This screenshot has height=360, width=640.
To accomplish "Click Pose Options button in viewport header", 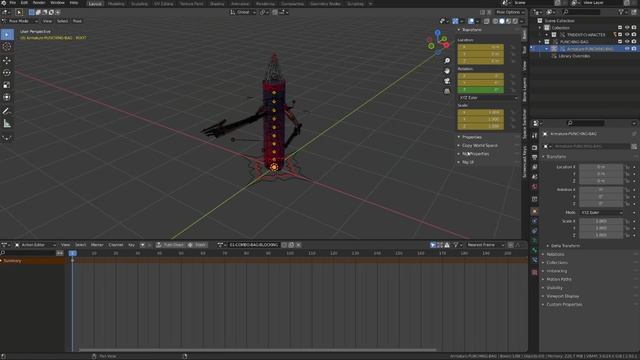I will click(509, 12).
